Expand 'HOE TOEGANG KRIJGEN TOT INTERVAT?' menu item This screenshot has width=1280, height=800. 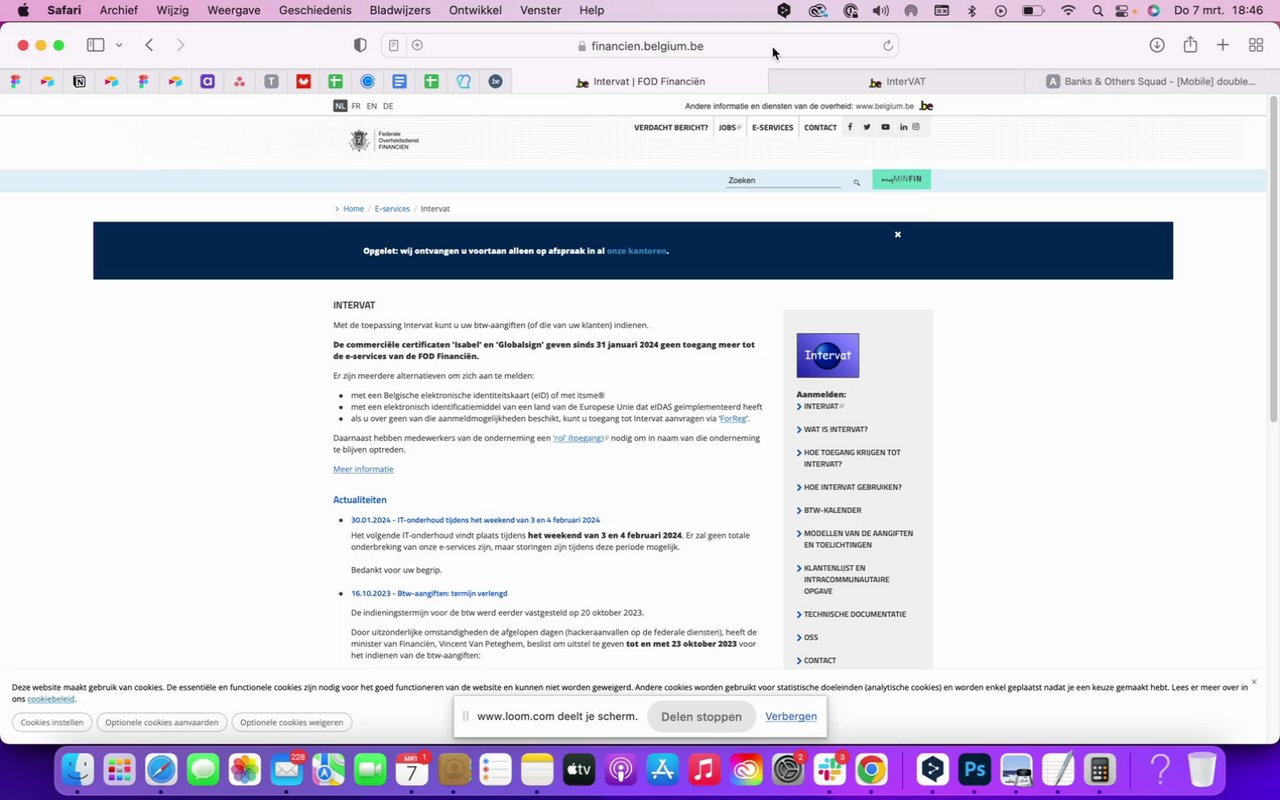click(852, 458)
